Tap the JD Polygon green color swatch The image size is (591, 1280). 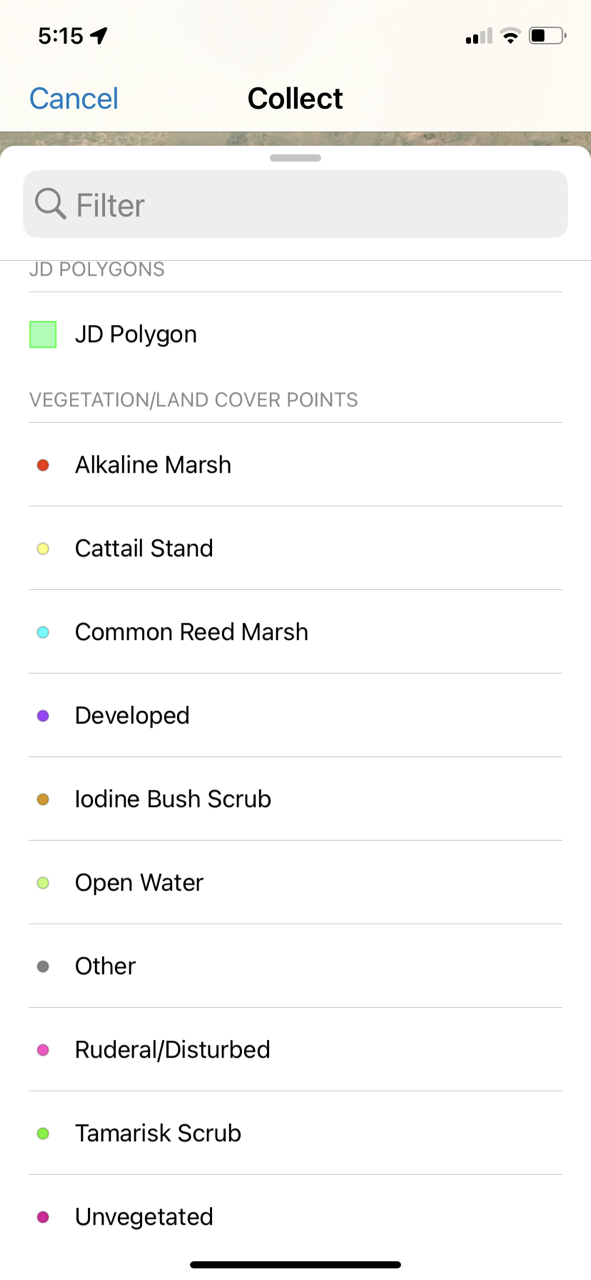tap(42, 334)
